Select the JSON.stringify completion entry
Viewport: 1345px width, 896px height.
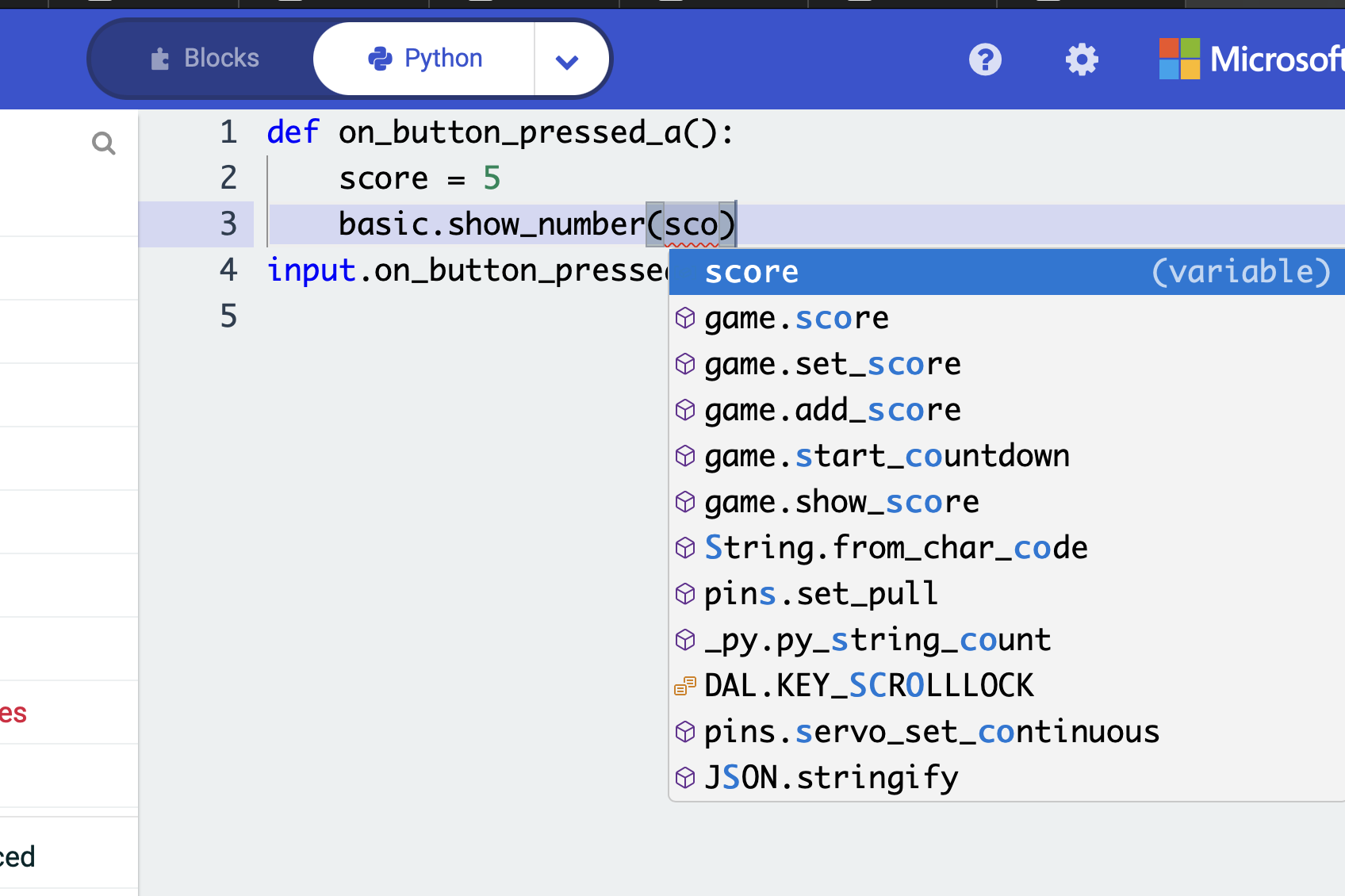830,777
